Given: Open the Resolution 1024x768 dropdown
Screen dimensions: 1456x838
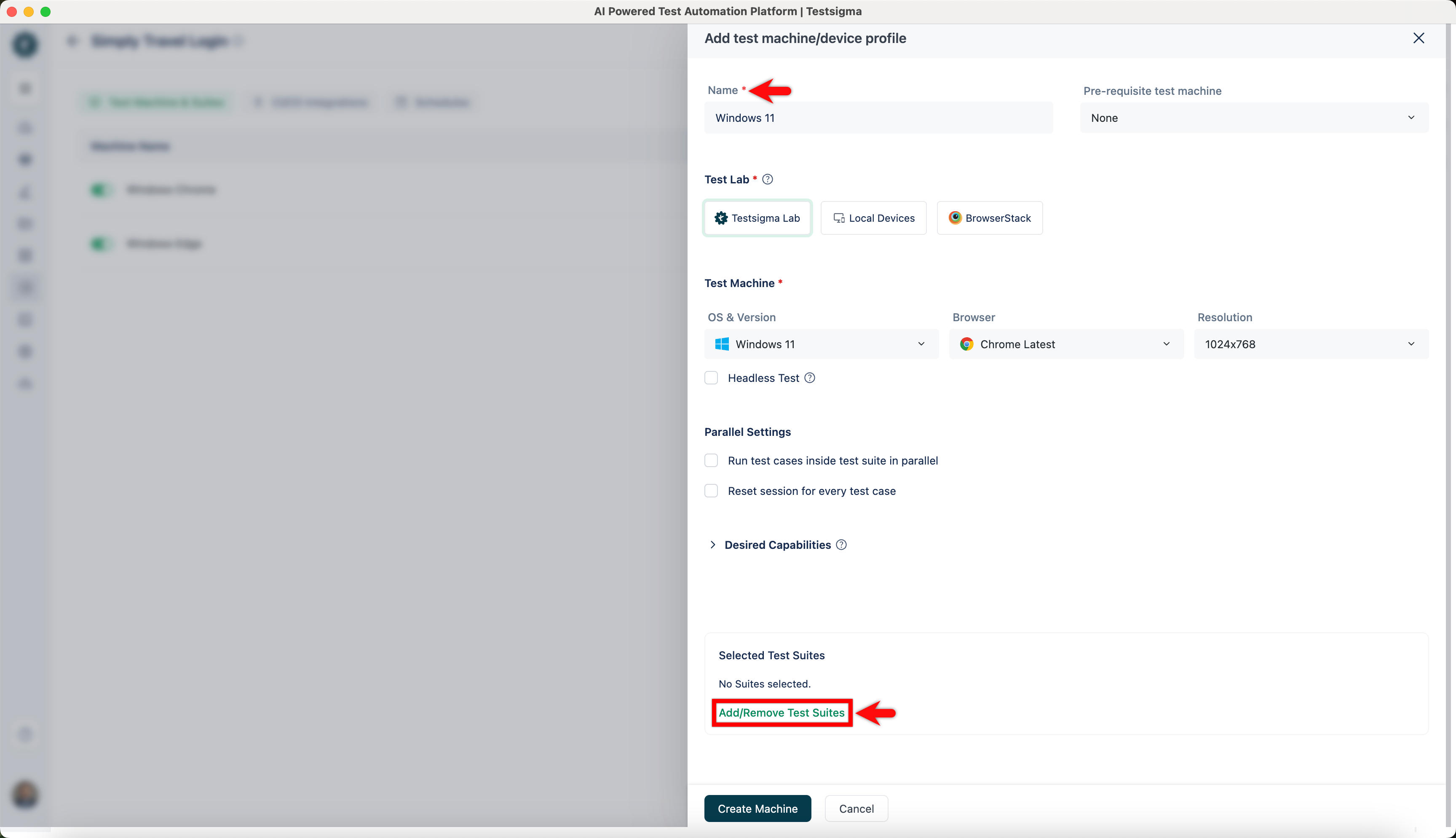Looking at the screenshot, I should (x=1311, y=344).
